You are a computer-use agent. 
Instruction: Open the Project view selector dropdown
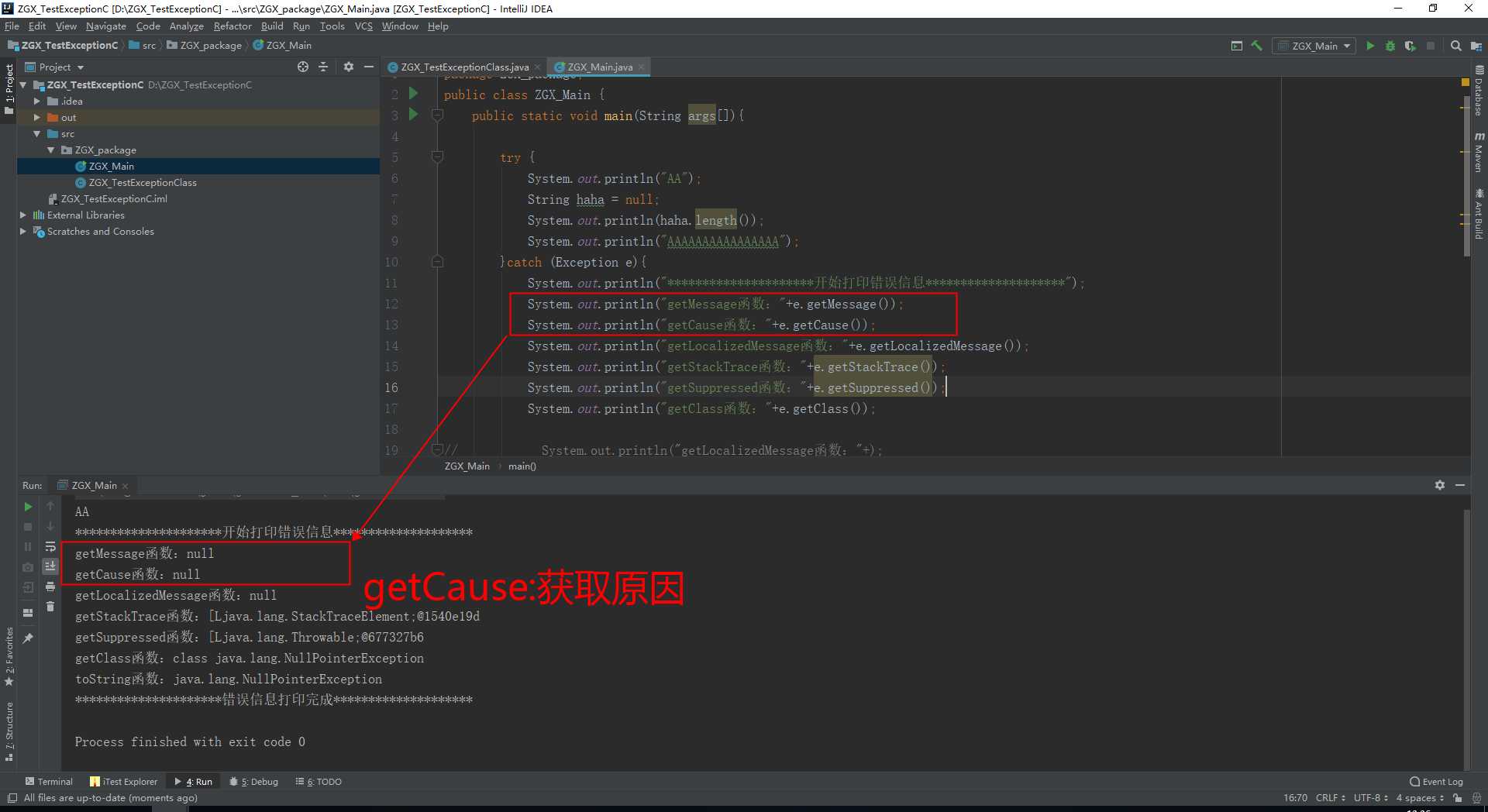[55, 67]
